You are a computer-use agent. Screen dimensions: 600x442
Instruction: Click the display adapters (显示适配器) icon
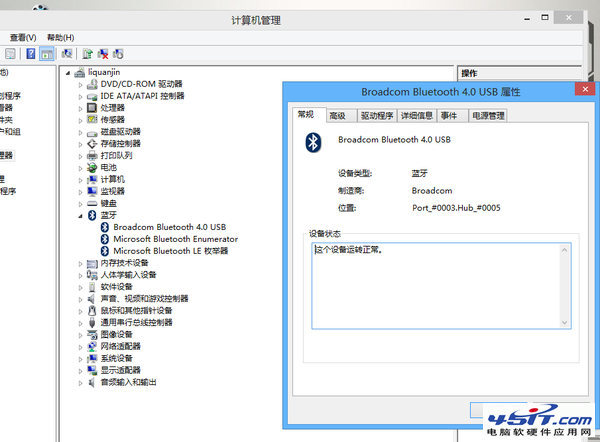pyautogui.click(x=92, y=370)
